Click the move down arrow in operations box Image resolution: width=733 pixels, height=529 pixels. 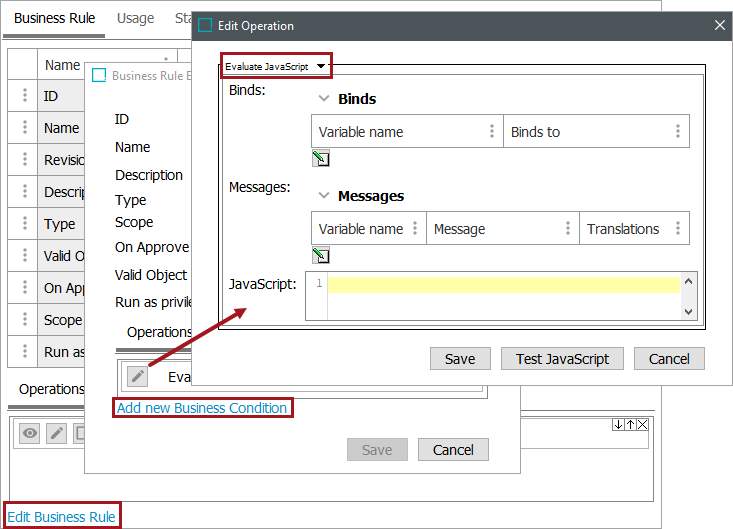[618, 425]
